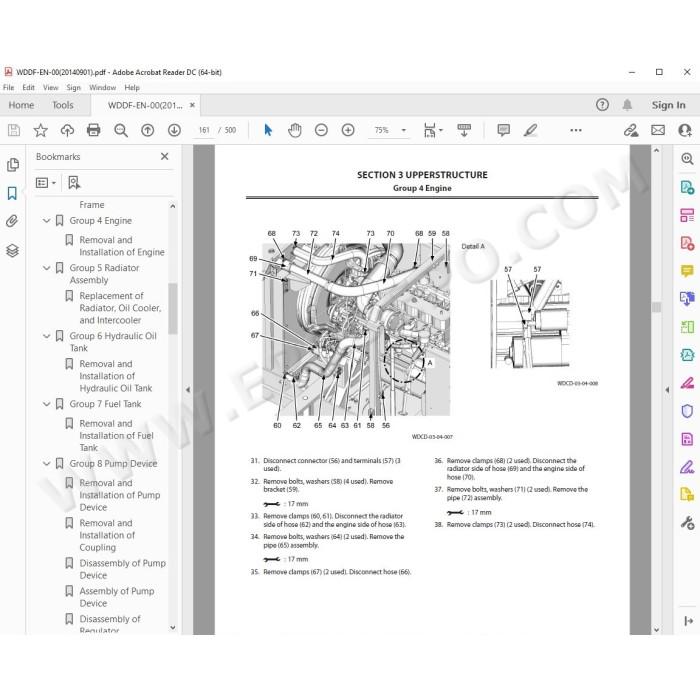The width and height of the screenshot is (700, 700).
Task: Open Removal and Installation of Engine bookmark
Action: tap(121, 246)
